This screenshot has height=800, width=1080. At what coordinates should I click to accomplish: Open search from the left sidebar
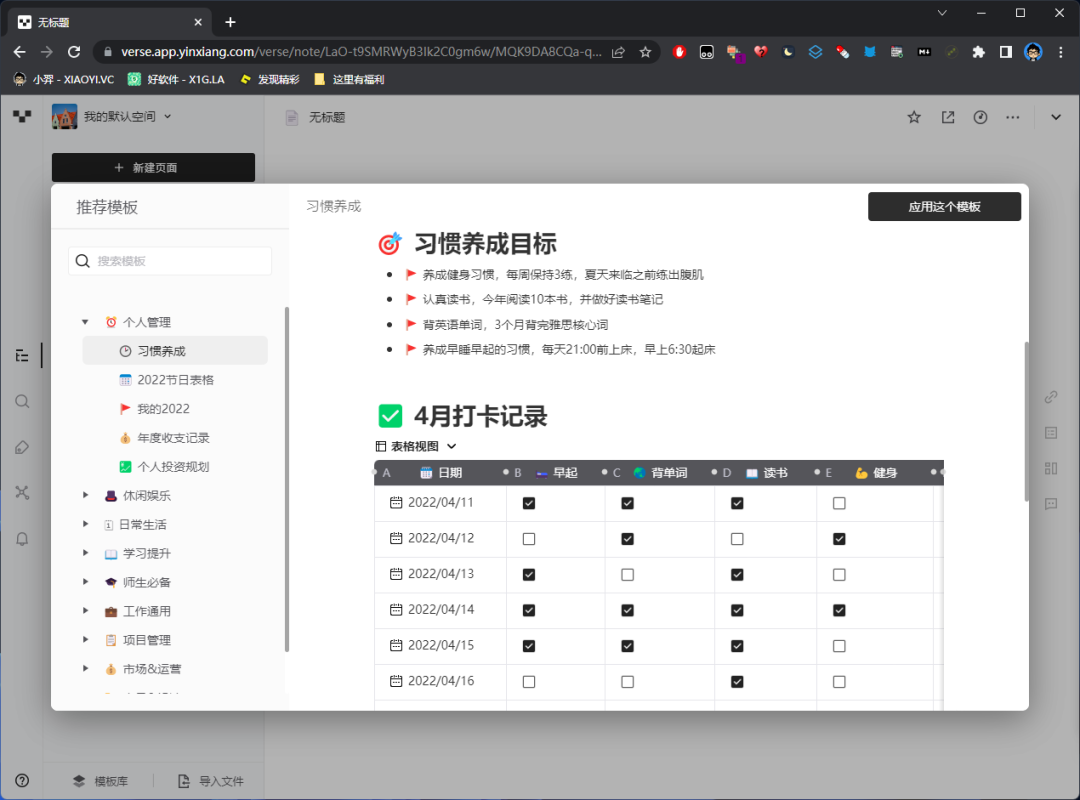22,401
